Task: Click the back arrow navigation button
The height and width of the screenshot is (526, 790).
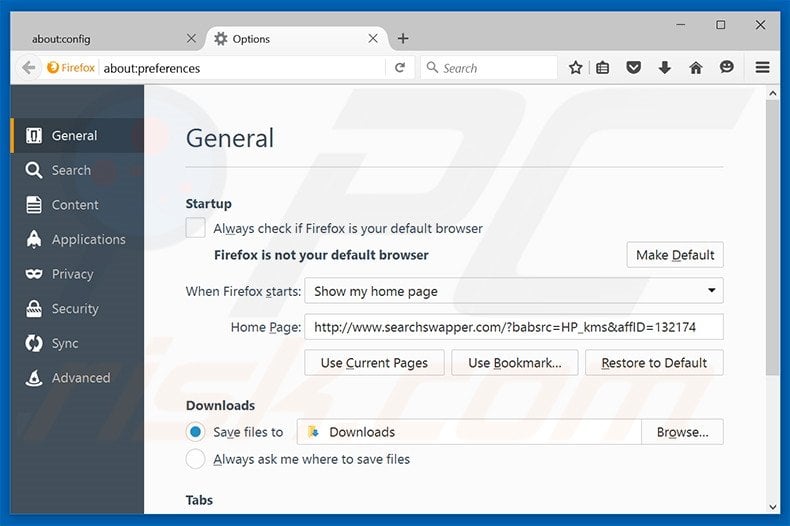Action: click(x=28, y=68)
